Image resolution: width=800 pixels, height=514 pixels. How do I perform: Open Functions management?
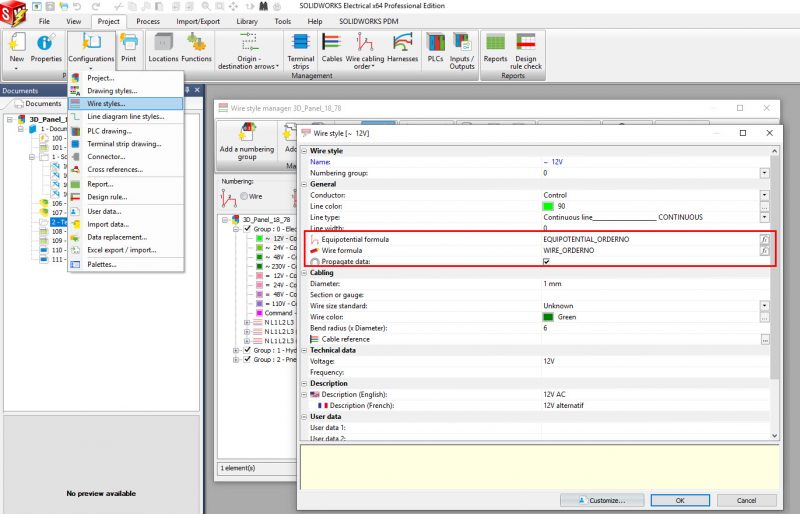point(196,48)
